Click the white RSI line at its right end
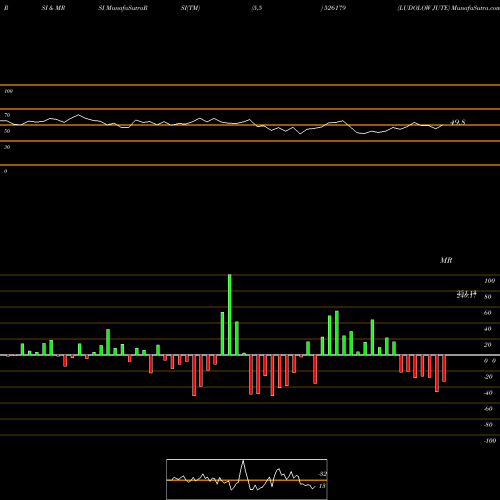The height and width of the screenshot is (500, 500). 442,125
